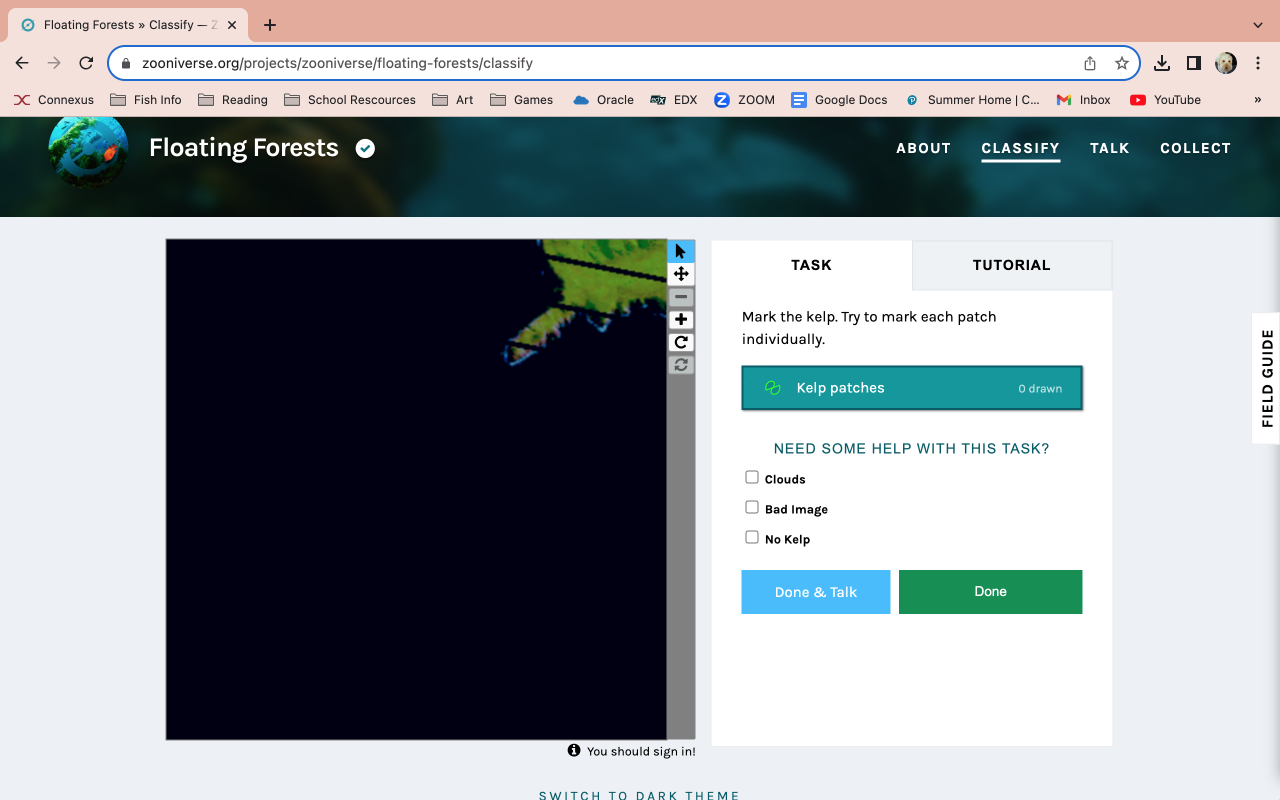
Task: Open the YouTube bookmark
Action: 1165,100
